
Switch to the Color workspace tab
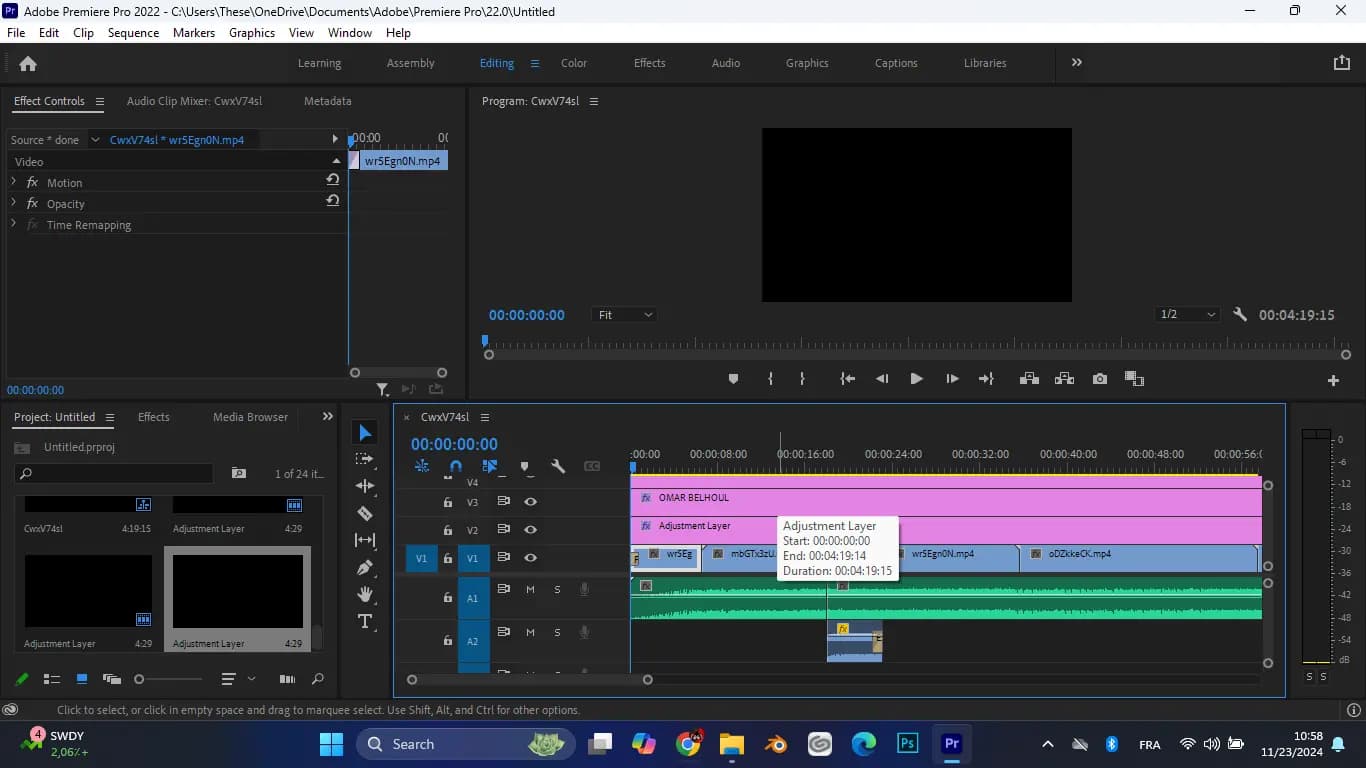coord(574,63)
